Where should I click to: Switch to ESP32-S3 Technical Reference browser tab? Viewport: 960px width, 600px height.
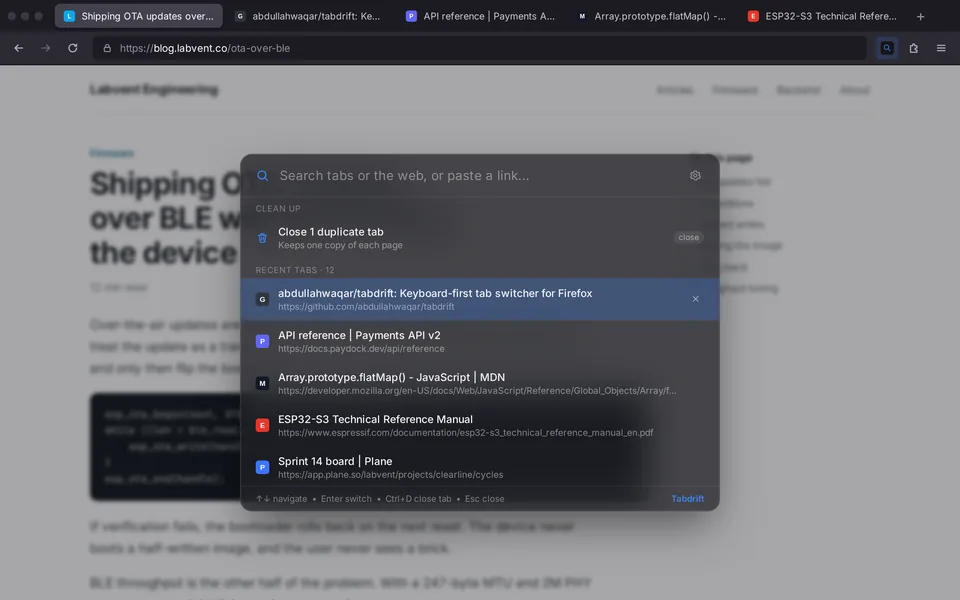822,17
